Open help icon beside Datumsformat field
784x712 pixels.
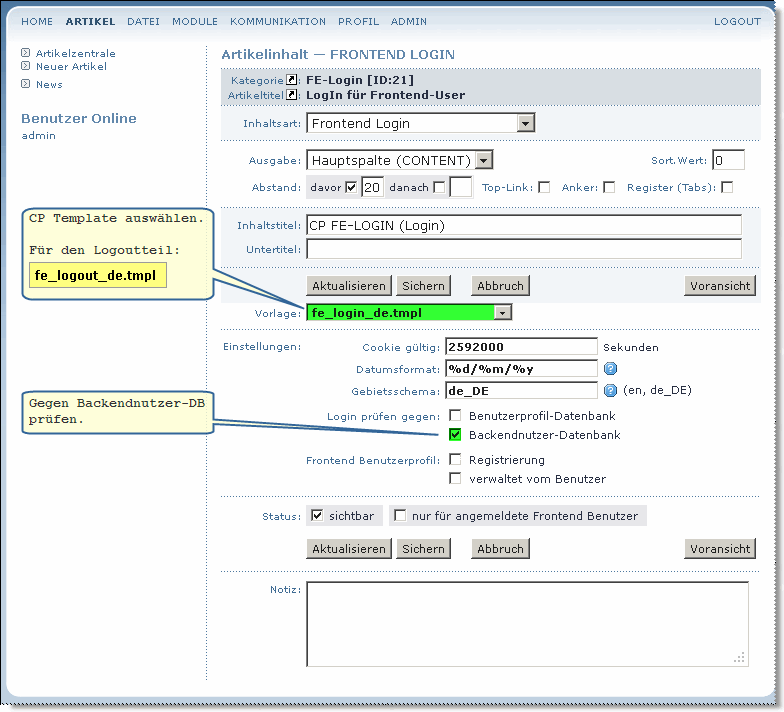pyautogui.click(x=610, y=368)
